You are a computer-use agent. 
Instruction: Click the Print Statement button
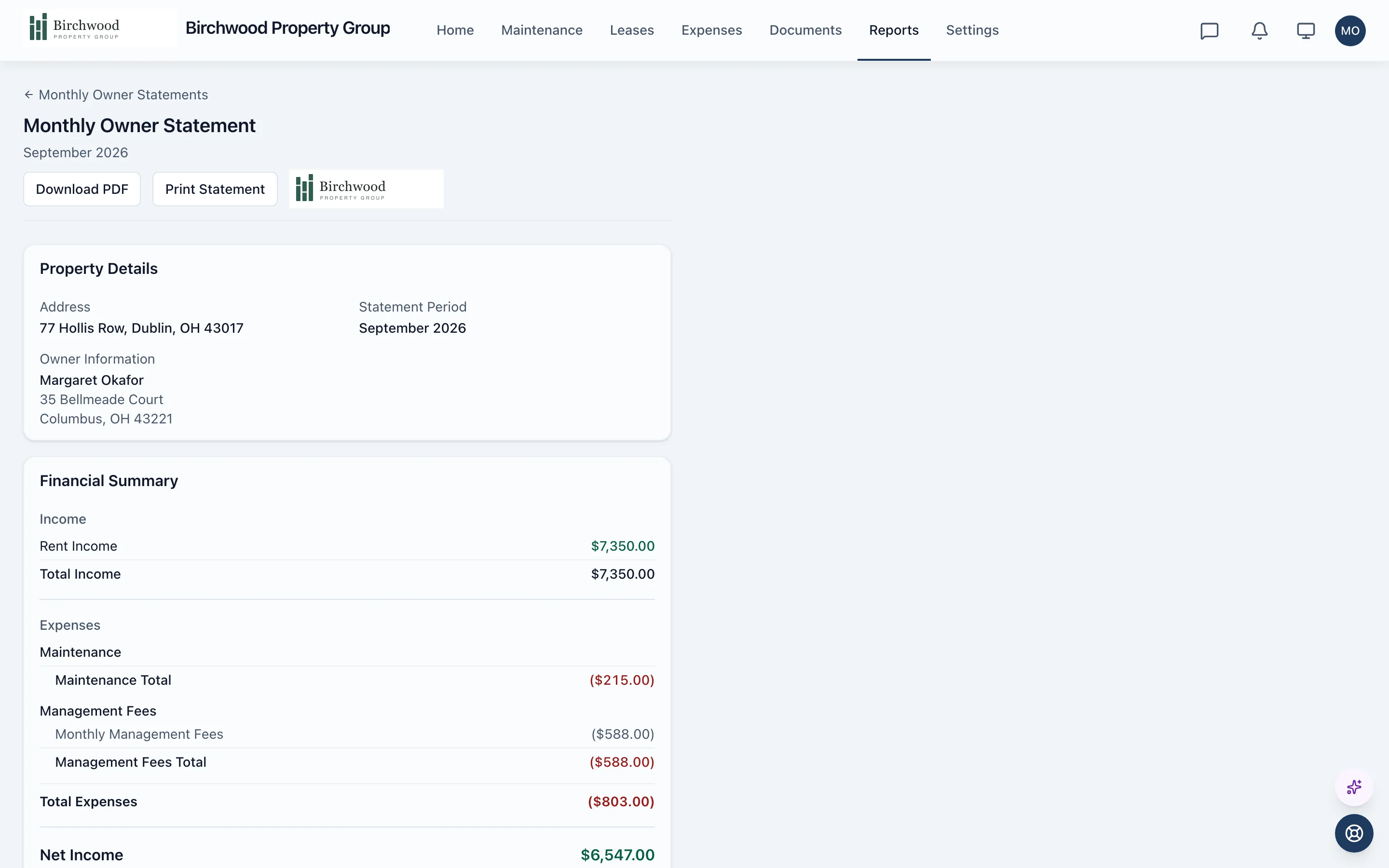[x=215, y=189]
